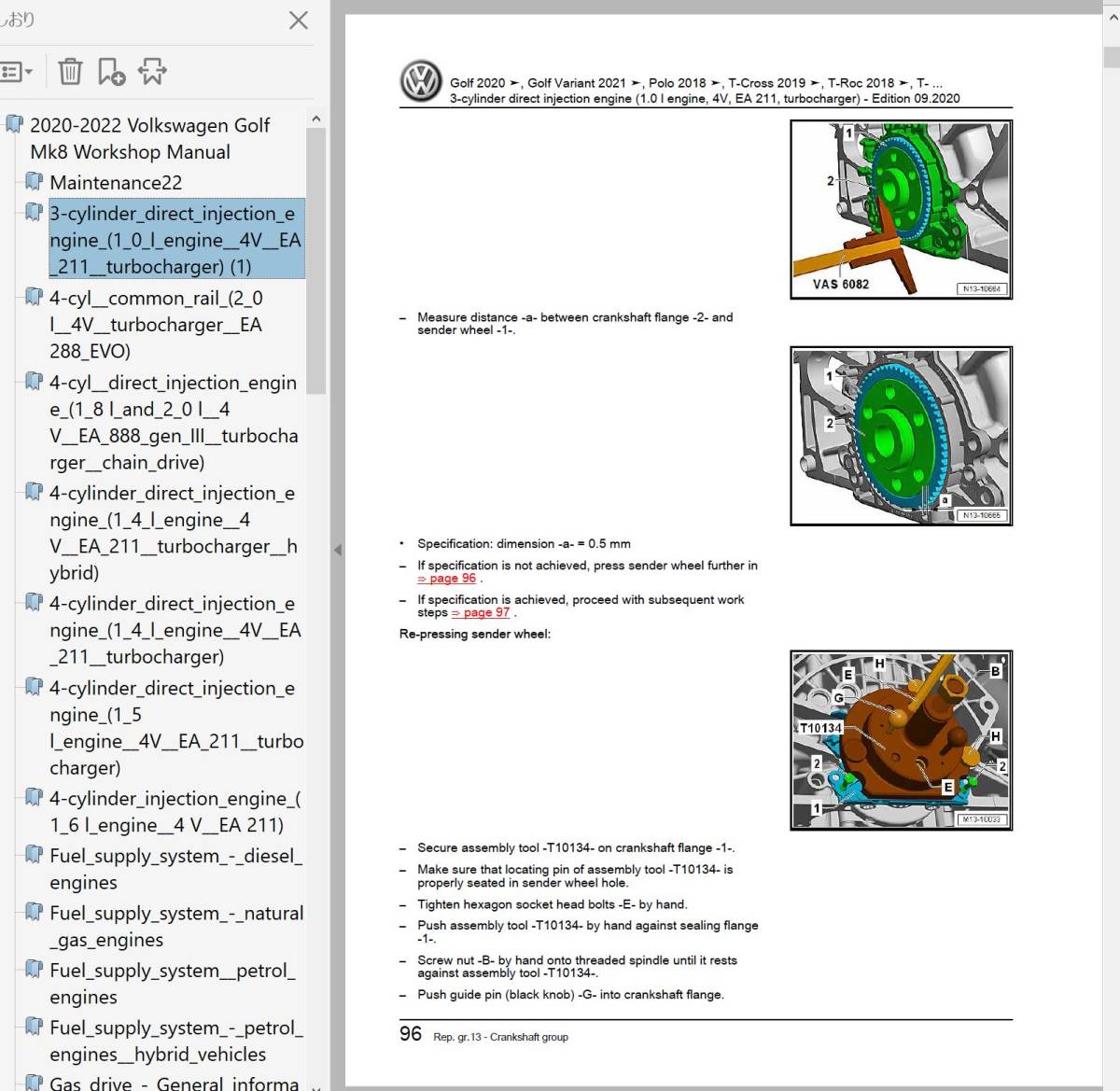Select the 3-cylinder direct injection engine 1.0 bookmark
This screenshot has height=1091, width=1120.
click(x=175, y=240)
